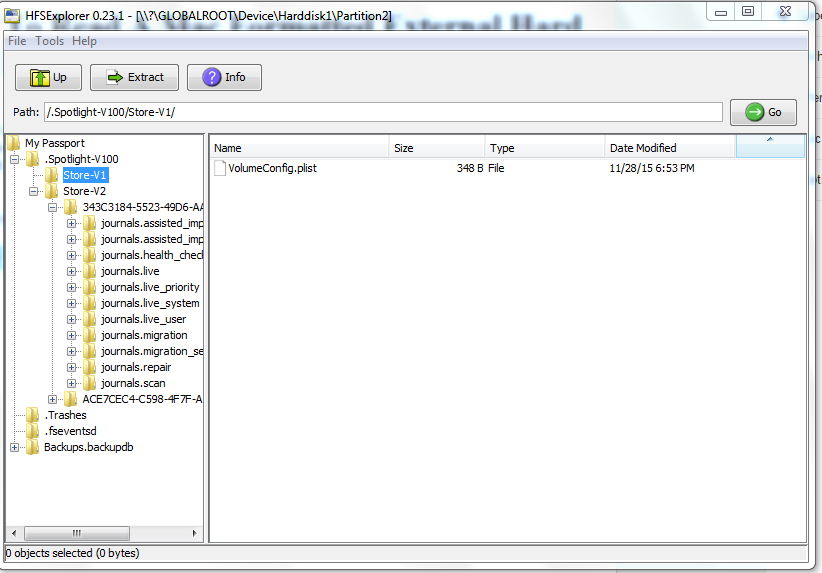This screenshot has height=573, width=822.
Task: Click the journals.scan folder icon
Action: tap(90, 383)
